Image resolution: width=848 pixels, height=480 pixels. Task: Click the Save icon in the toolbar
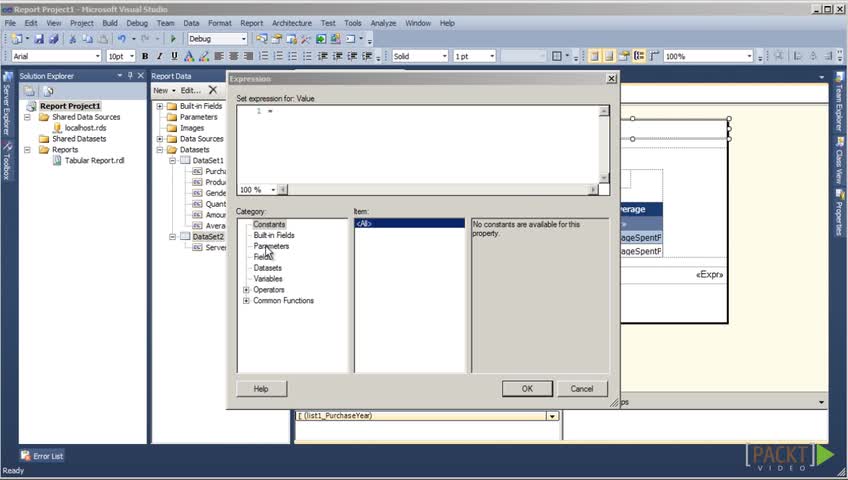pyautogui.click(x=39, y=39)
